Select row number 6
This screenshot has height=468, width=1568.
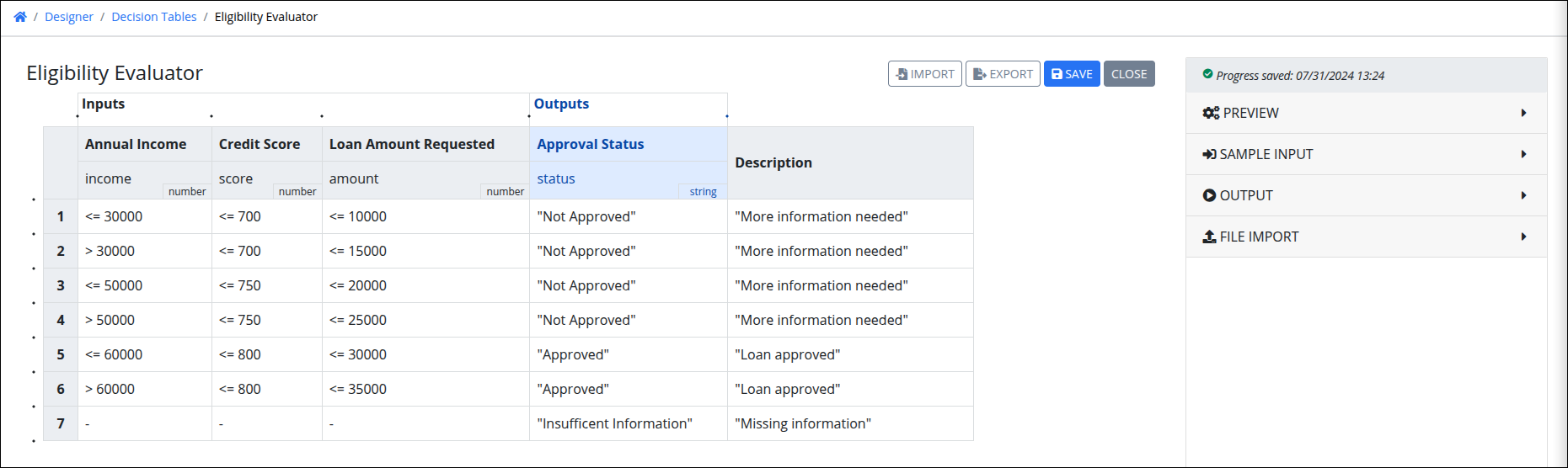tap(61, 389)
